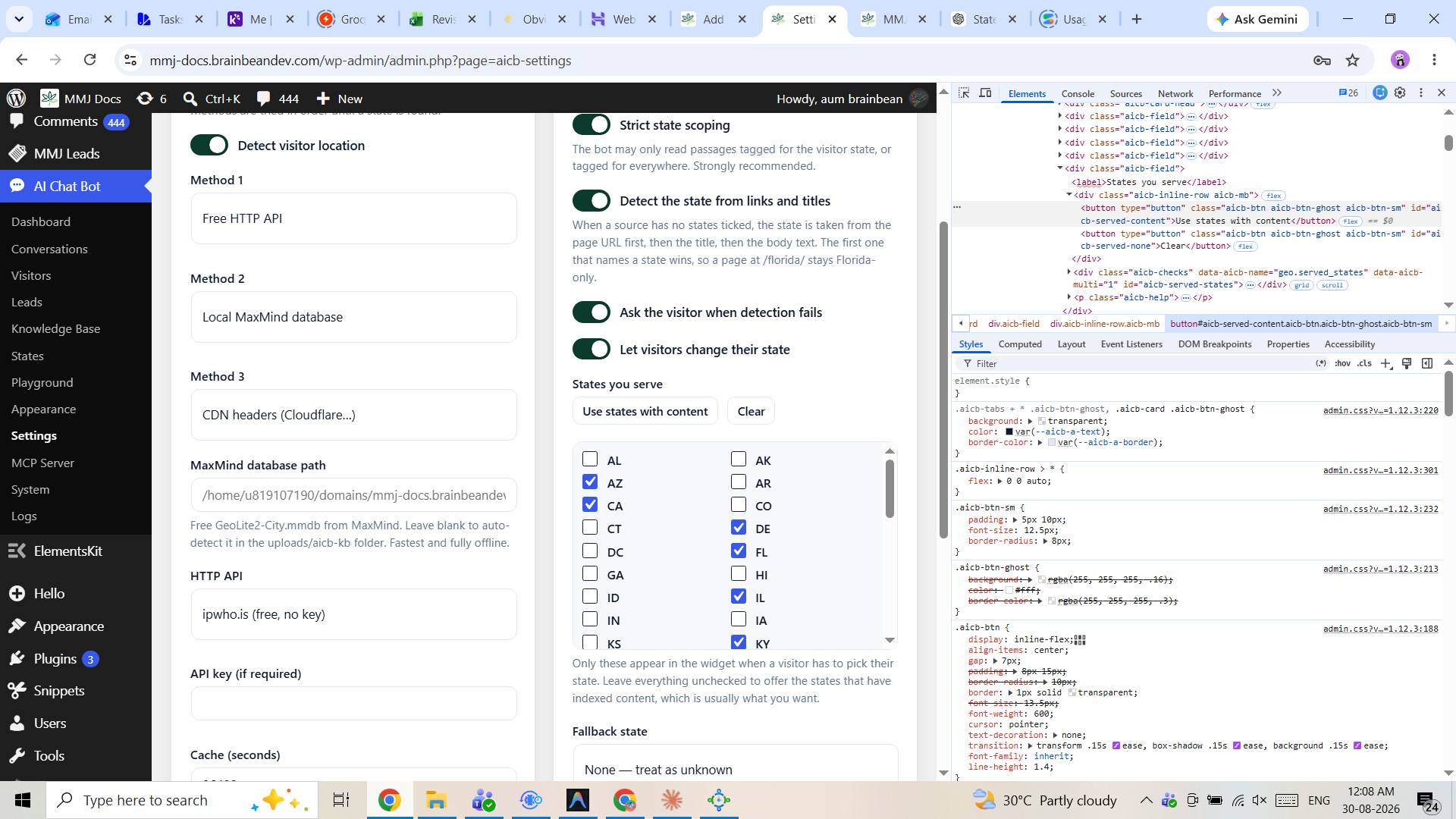Turn off the Detect visitor location toggle
Image resolution: width=1456 pixels, height=819 pixels.
[209, 146]
